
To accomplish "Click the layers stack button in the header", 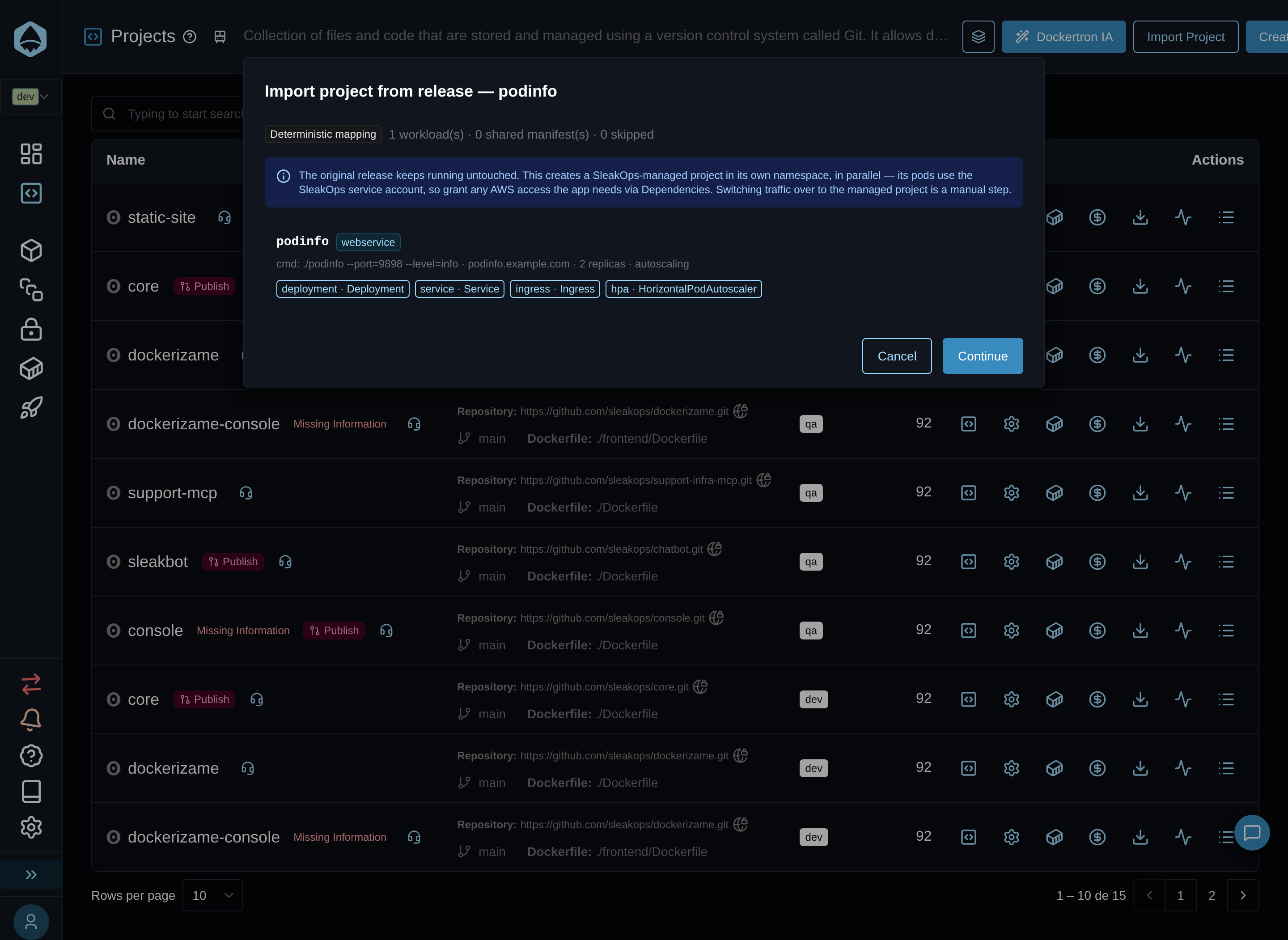I will pyautogui.click(x=978, y=36).
